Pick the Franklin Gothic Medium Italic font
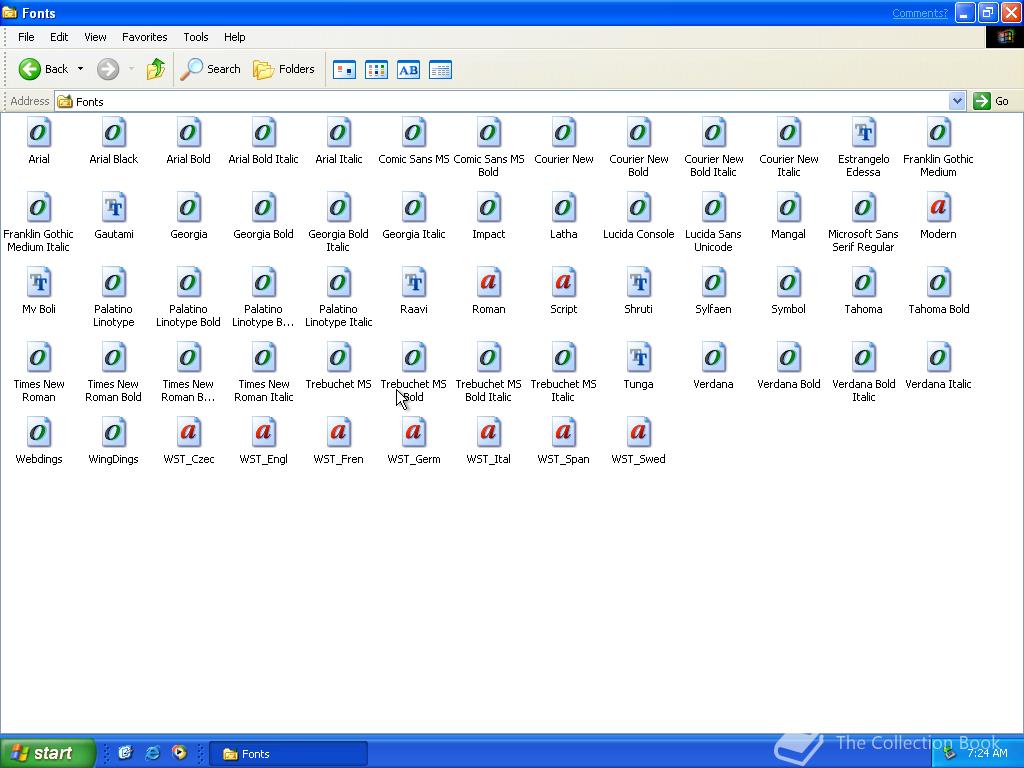Viewport: 1024px width, 768px height. [39, 208]
